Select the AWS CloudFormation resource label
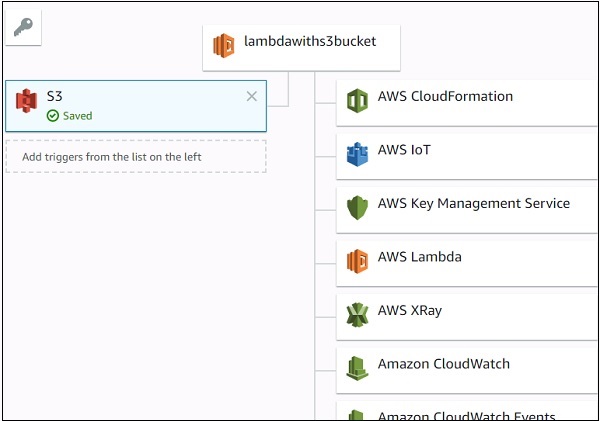This screenshot has width=600, height=421. 445,97
